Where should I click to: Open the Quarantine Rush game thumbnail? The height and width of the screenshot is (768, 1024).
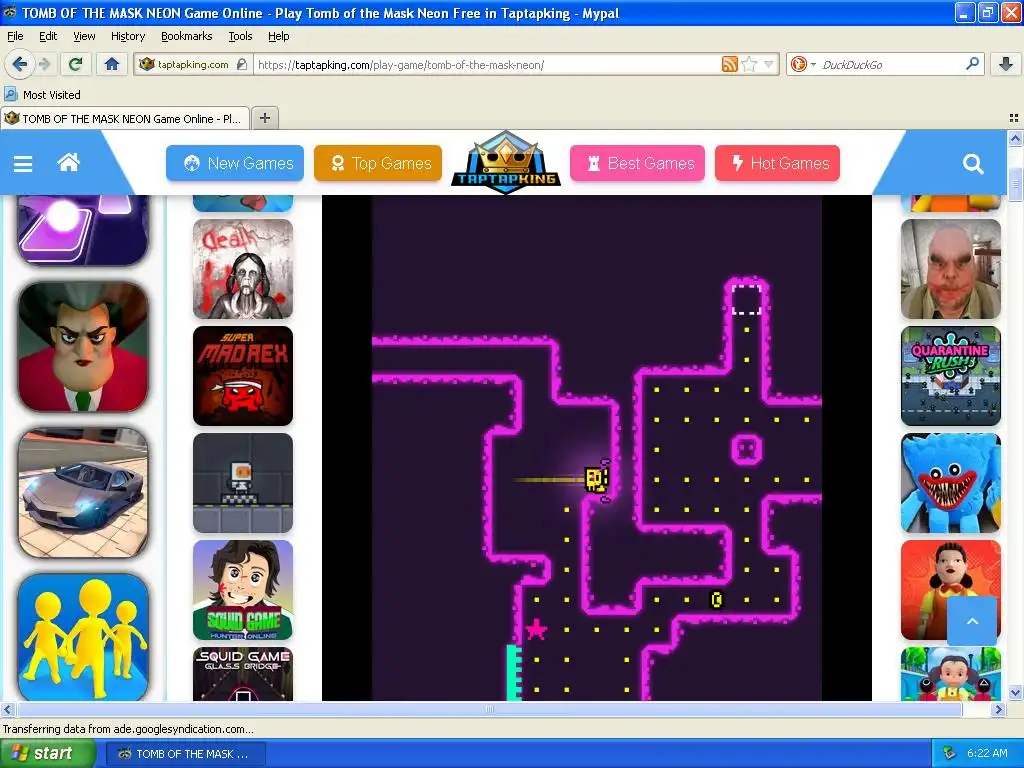coord(951,376)
